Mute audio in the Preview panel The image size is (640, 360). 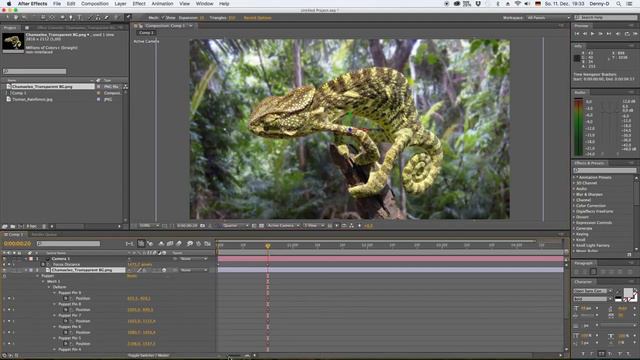pos(618,34)
